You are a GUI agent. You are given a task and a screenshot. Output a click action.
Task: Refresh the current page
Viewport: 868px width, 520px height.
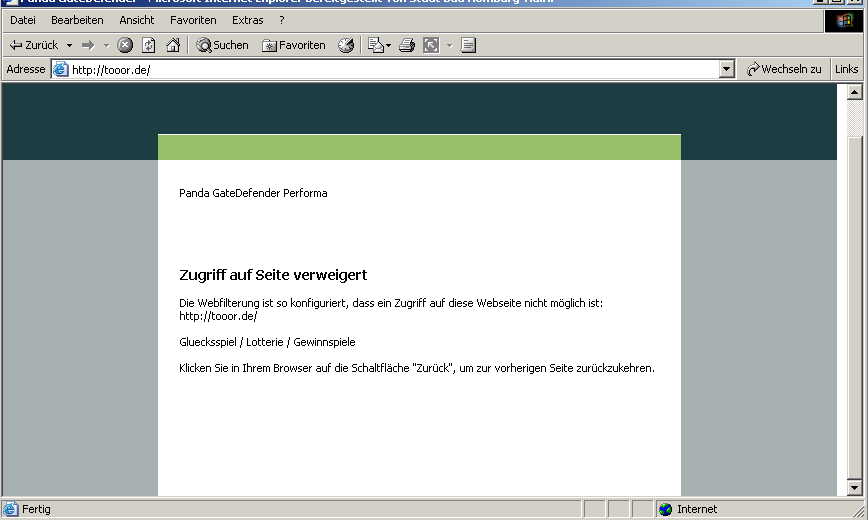coord(149,45)
